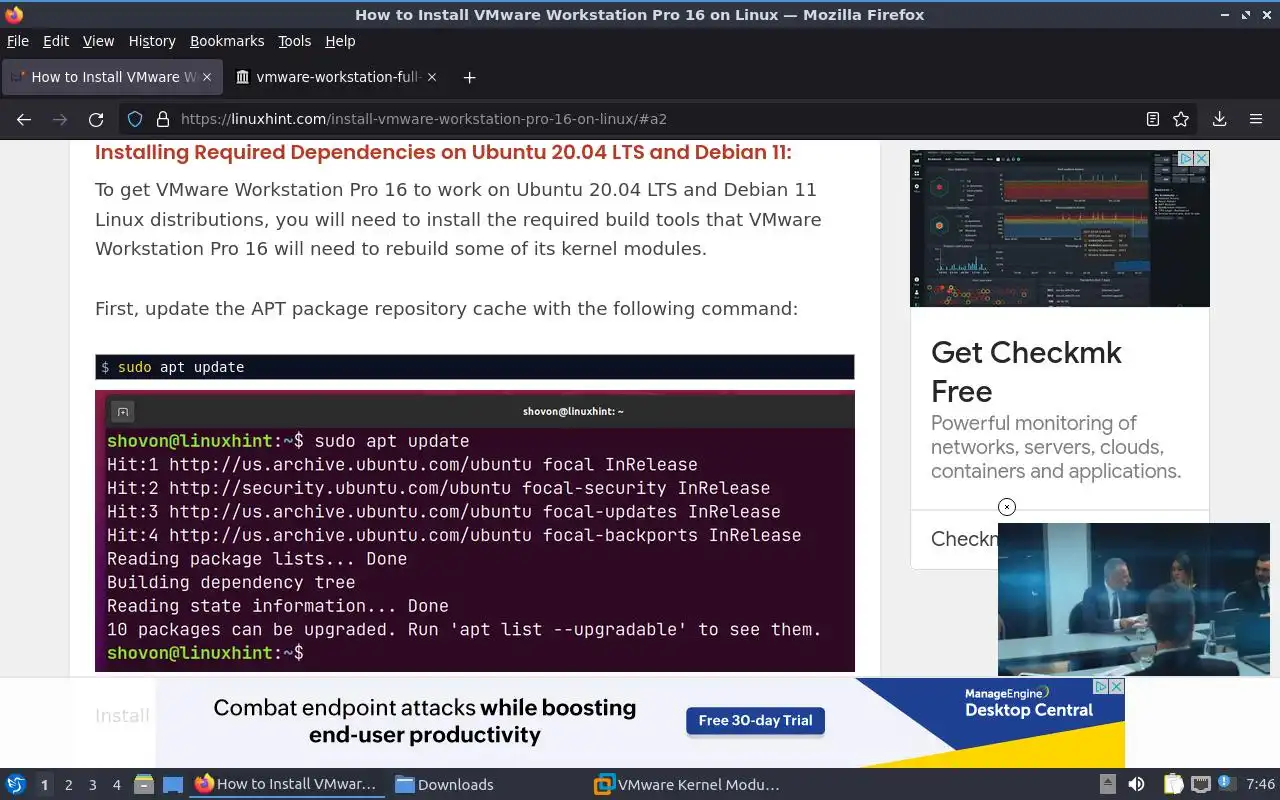Viewport: 1280px width, 800px height.
Task: View site security padlock information
Action: pyautogui.click(x=163, y=119)
